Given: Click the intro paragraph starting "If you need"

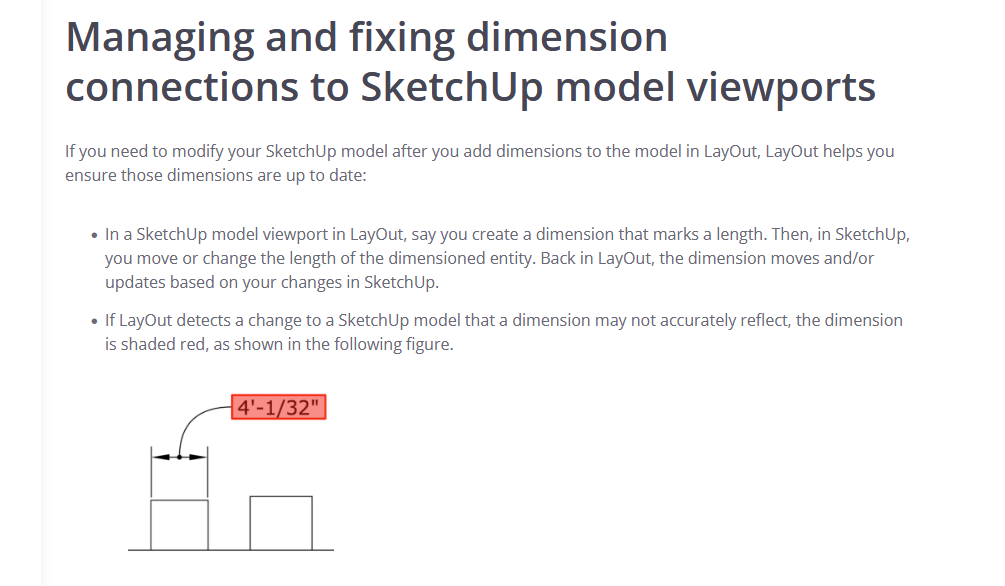Looking at the screenshot, I should click(480, 152).
